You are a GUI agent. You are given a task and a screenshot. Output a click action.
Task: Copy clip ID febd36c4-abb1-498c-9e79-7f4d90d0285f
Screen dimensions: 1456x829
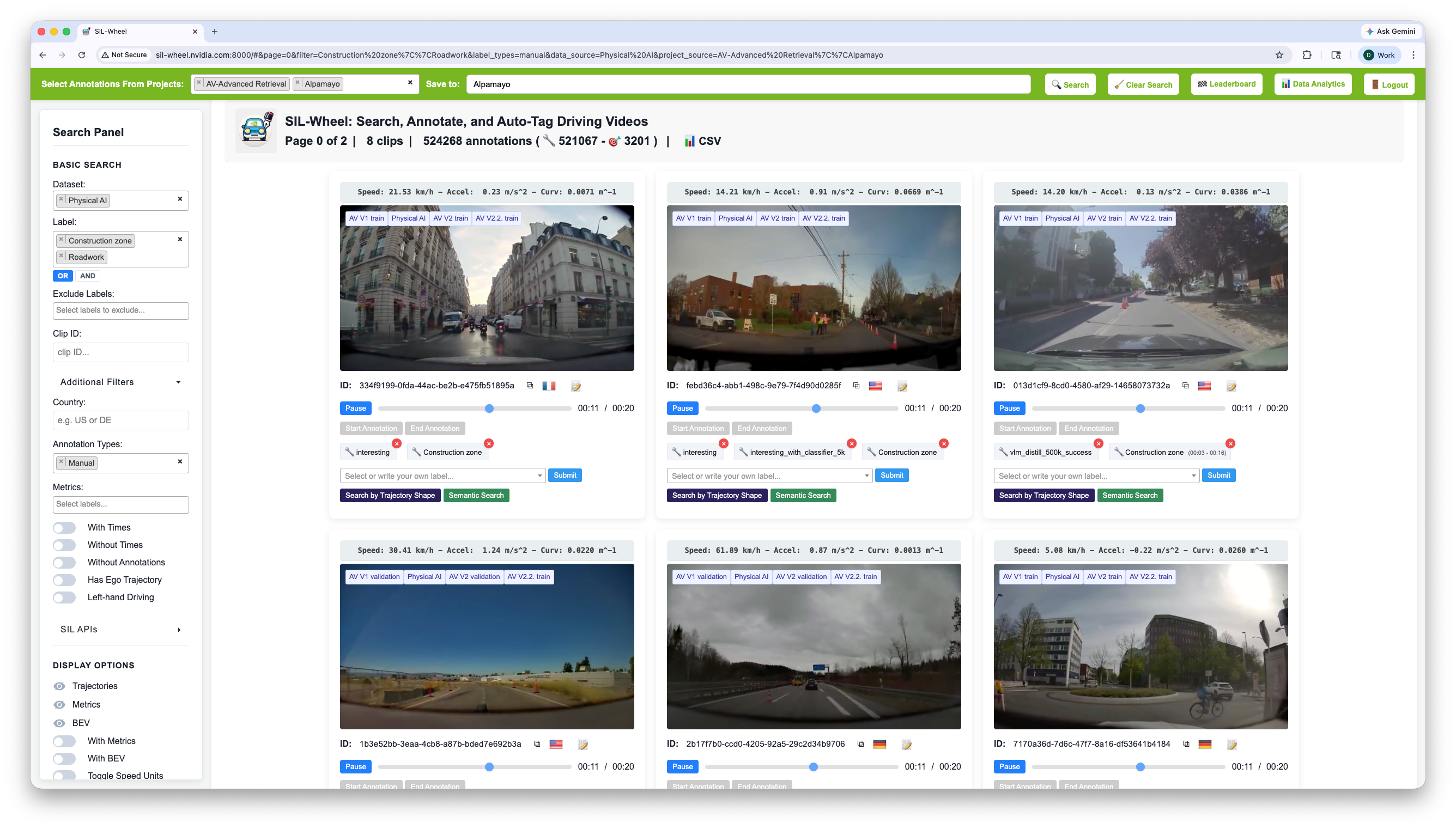click(x=856, y=386)
